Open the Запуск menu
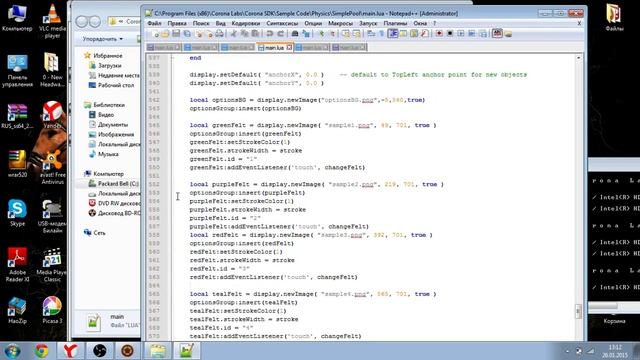 coord(368,23)
